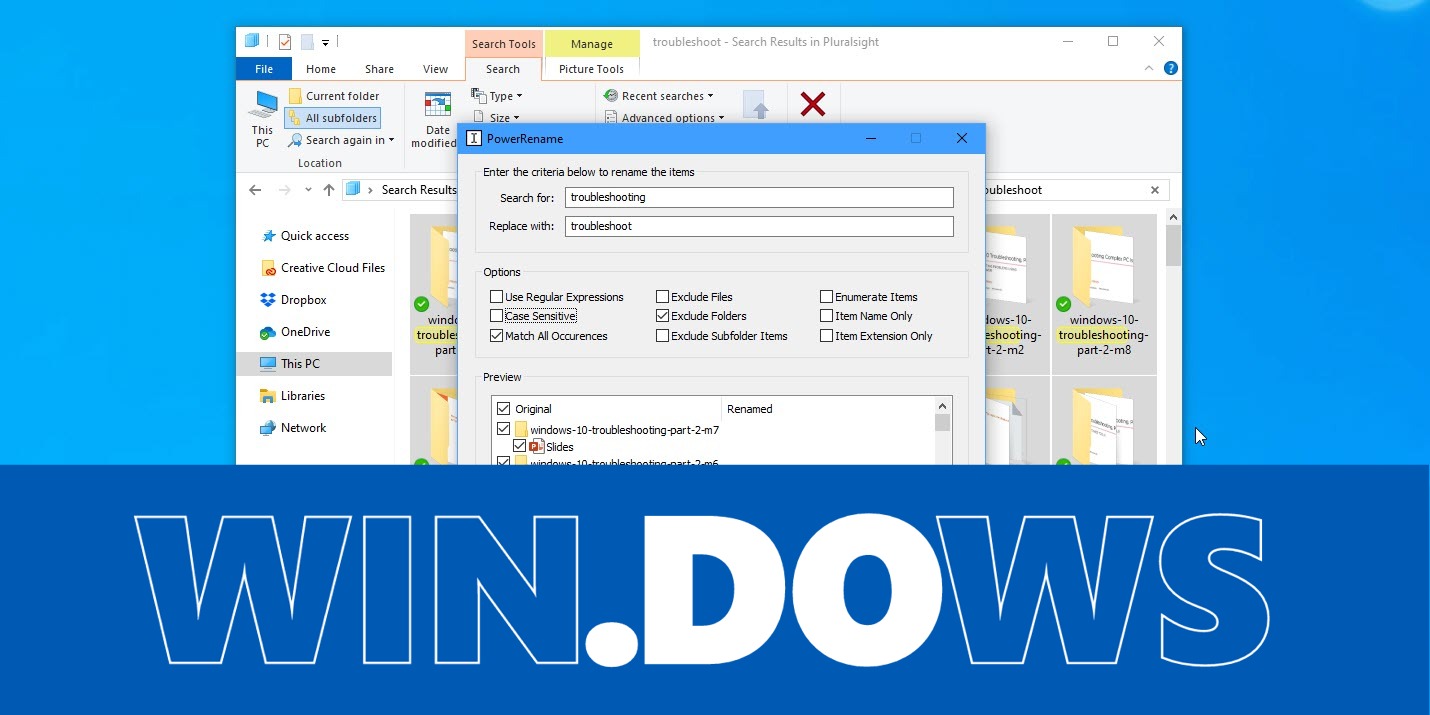Viewport: 1430px width, 715px height.
Task: Click preview list scrollbar up arrow
Action: pos(942,406)
